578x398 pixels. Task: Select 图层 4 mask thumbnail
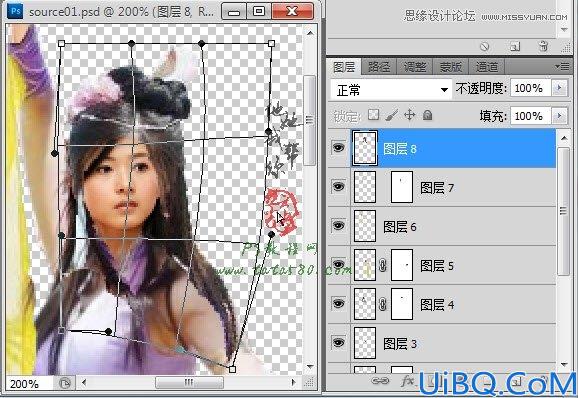click(x=402, y=304)
